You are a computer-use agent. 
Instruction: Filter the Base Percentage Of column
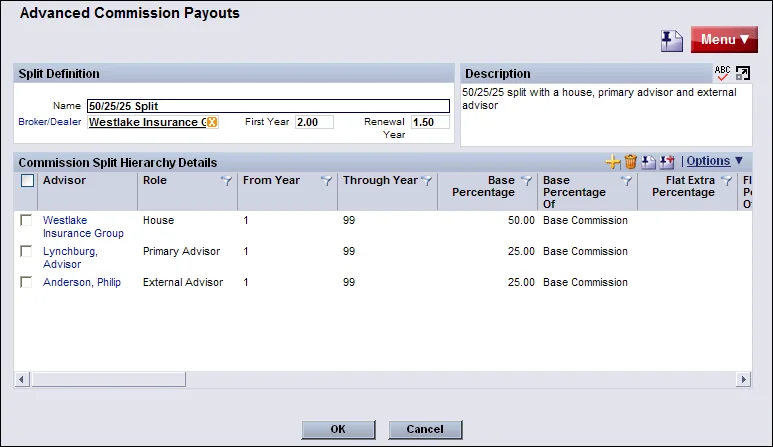point(626,181)
